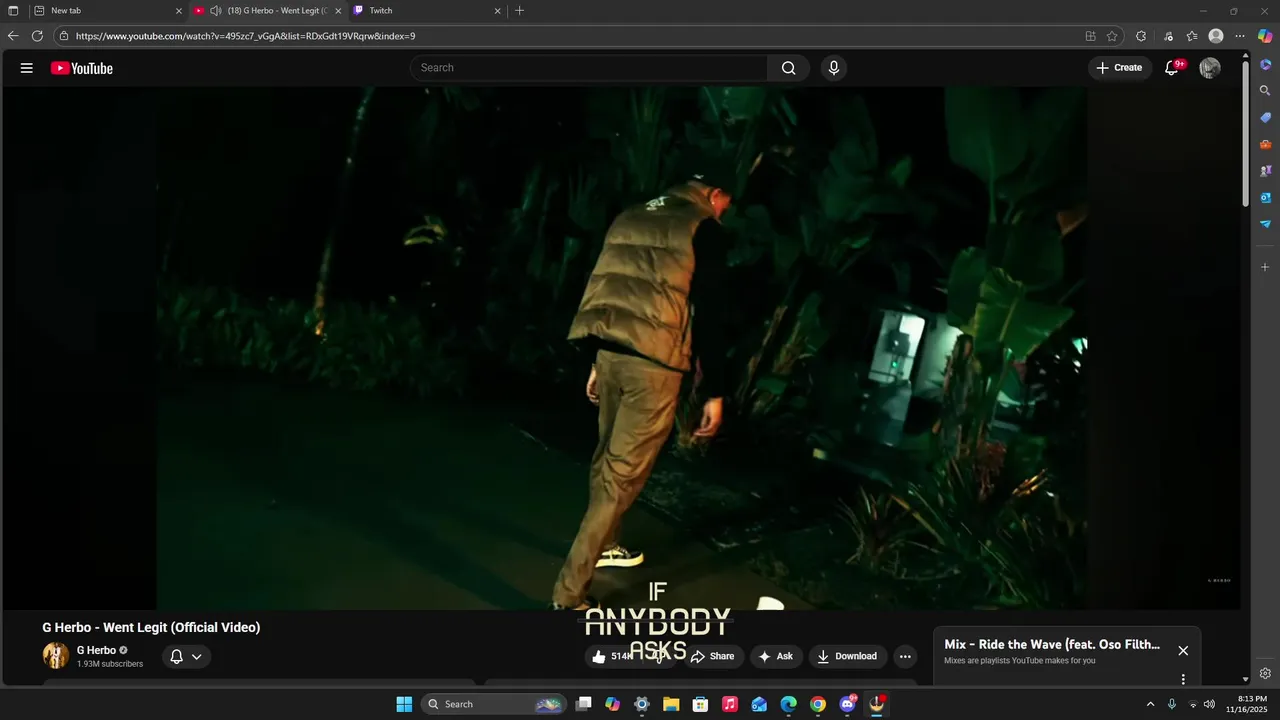Open the Outlook icon in Edge sidebar
Viewport: 1280px width, 720px height.
1265,198
